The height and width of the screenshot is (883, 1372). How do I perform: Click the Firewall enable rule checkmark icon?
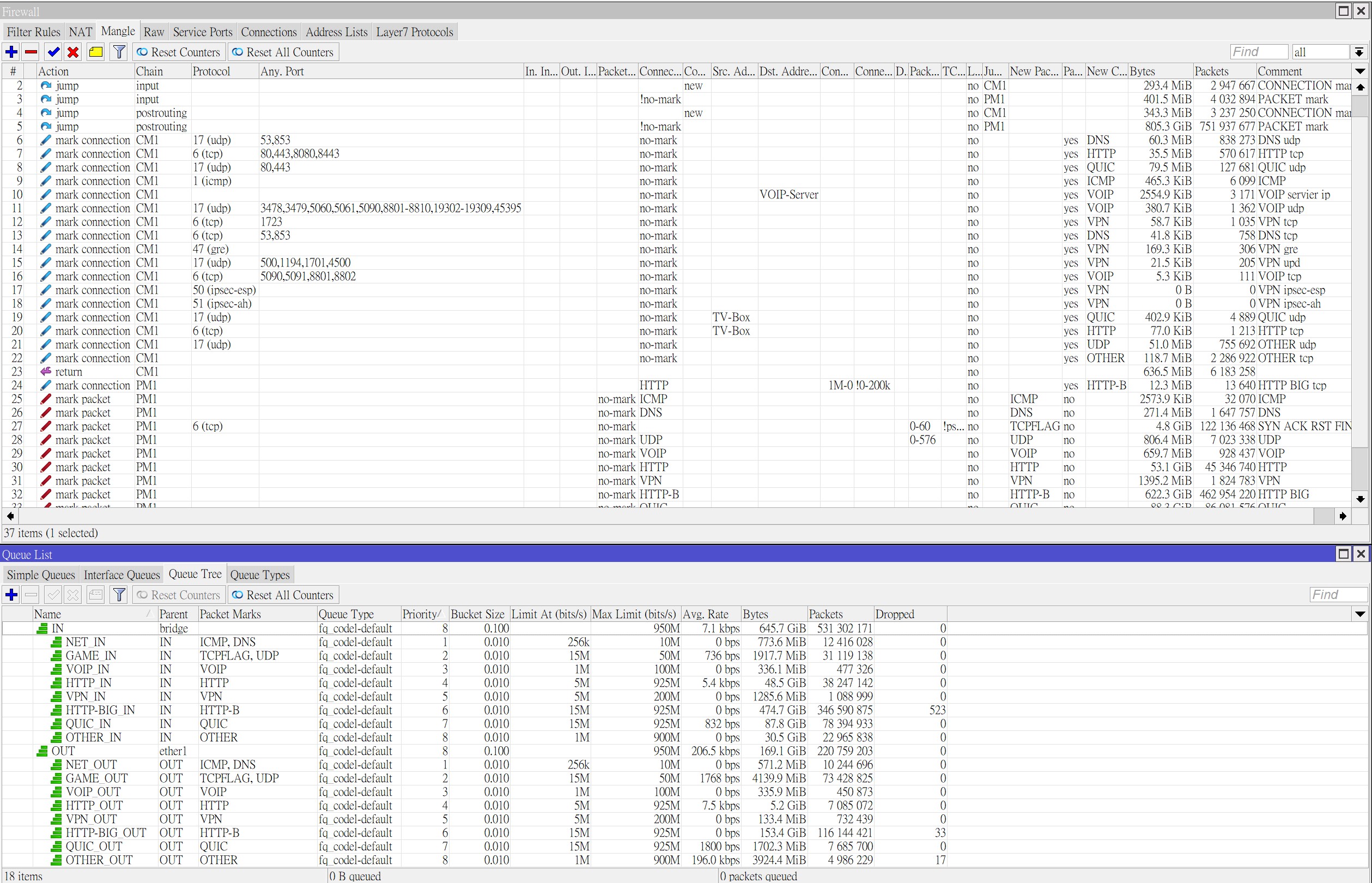pos(54,52)
